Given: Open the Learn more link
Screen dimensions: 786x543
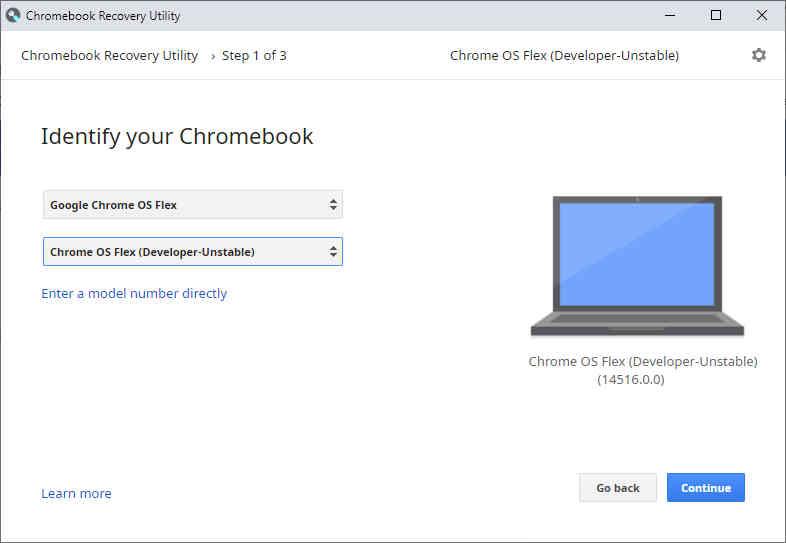Looking at the screenshot, I should coord(76,493).
